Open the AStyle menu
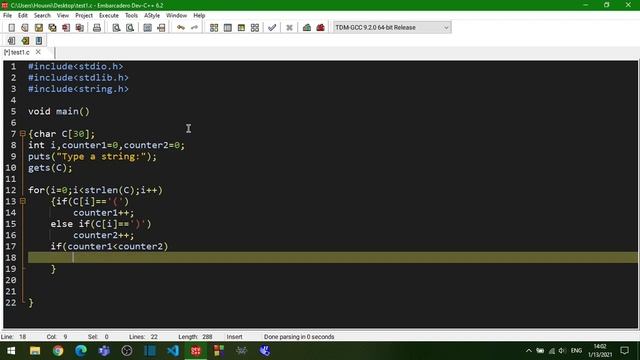 pos(152,16)
